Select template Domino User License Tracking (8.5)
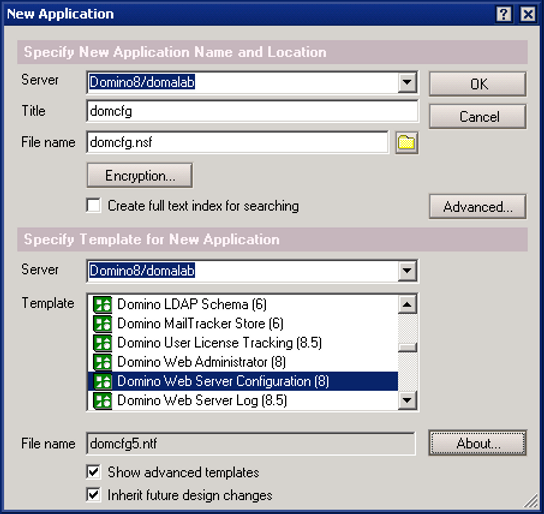The height and width of the screenshot is (514, 544). coord(243,343)
